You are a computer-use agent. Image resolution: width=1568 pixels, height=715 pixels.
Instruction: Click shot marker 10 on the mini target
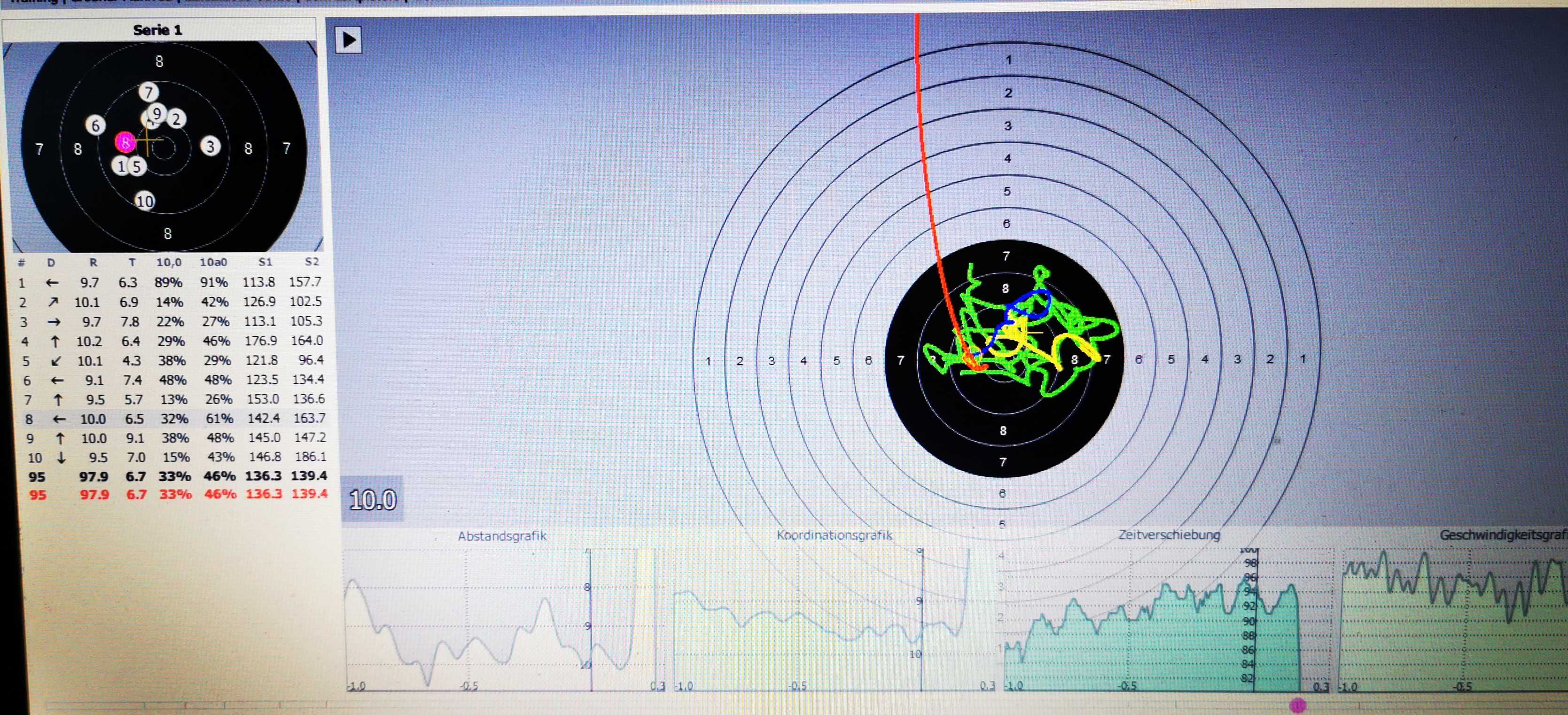click(x=145, y=202)
